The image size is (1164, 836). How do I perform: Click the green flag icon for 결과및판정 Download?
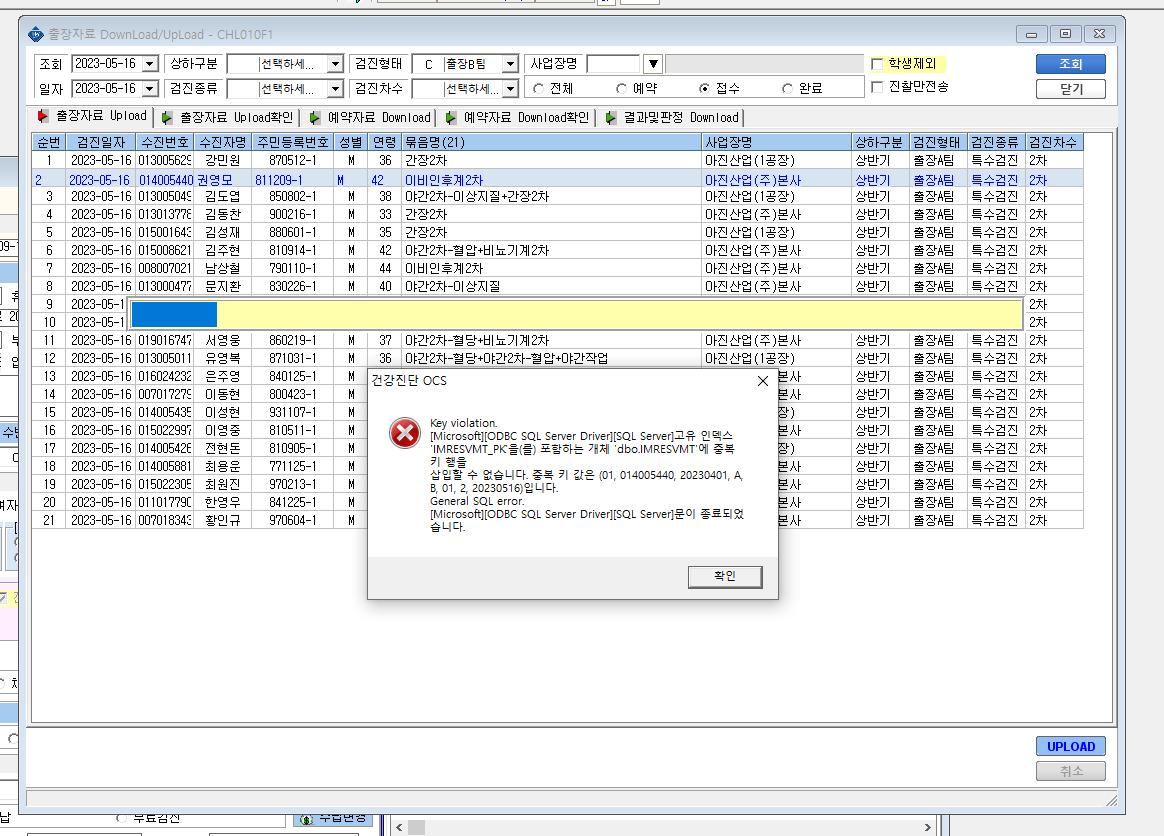coord(610,117)
